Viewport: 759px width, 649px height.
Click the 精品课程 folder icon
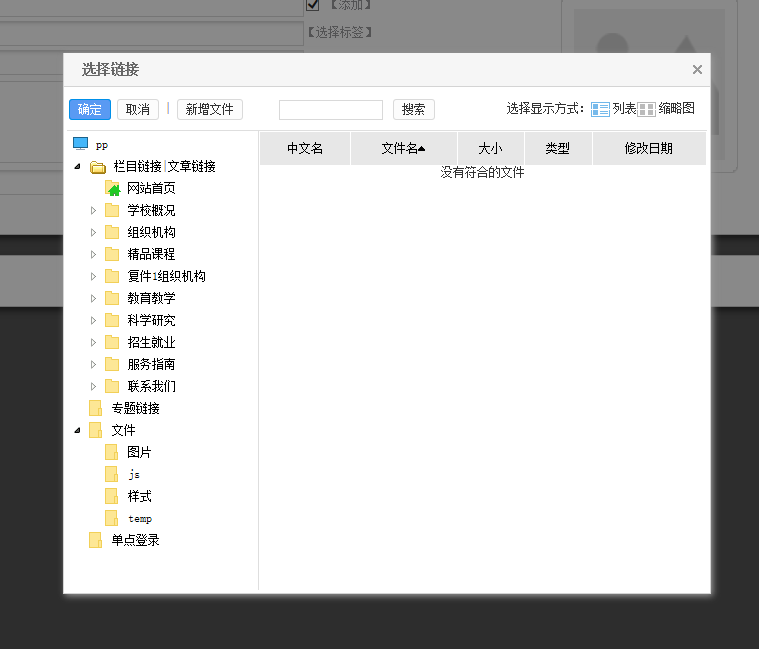tap(112, 254)
